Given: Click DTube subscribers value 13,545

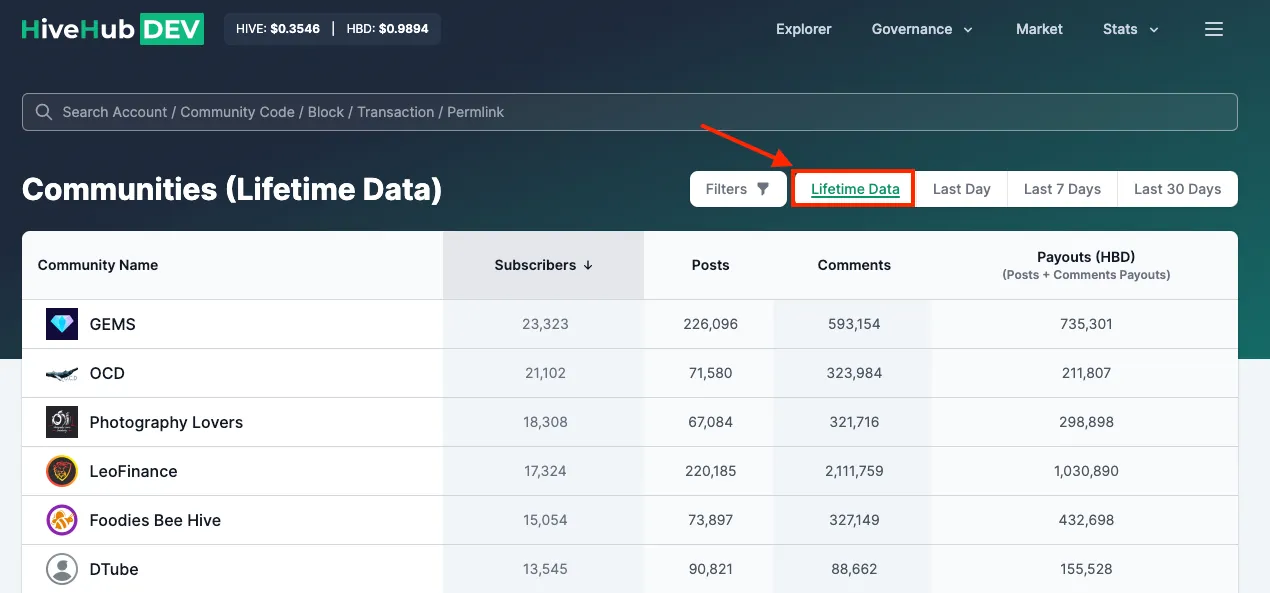Looking at the screenshot, I should click(545, 569).
